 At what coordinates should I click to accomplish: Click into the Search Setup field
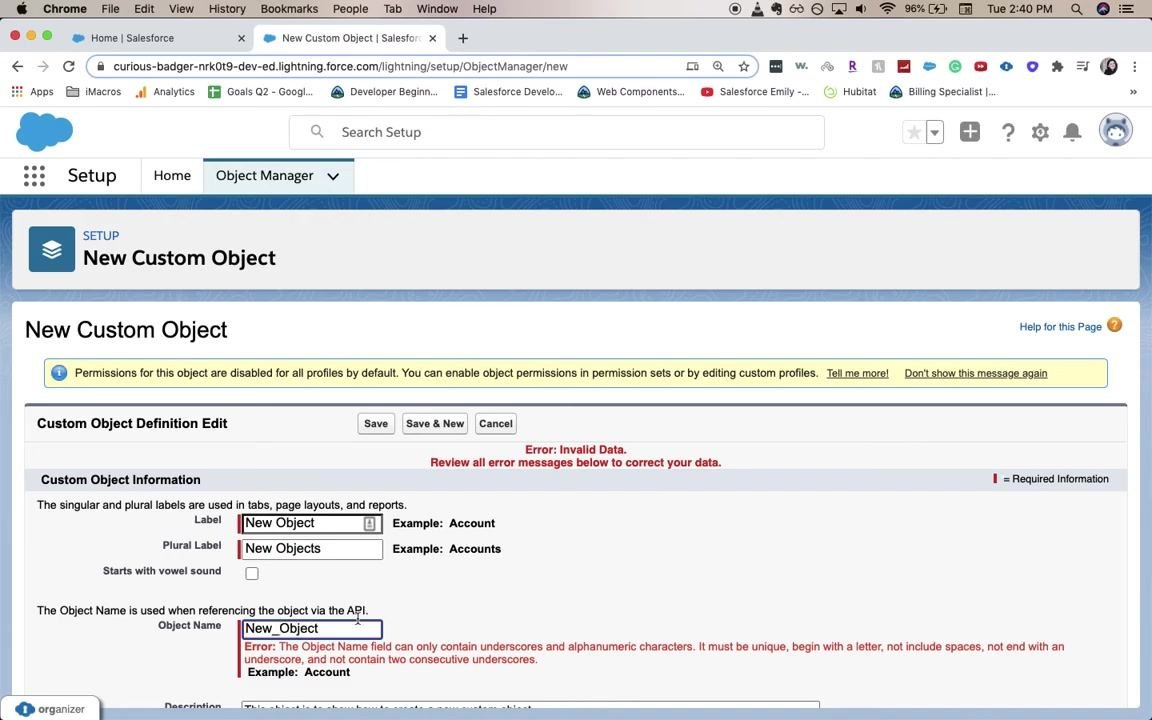pos(557,132)
